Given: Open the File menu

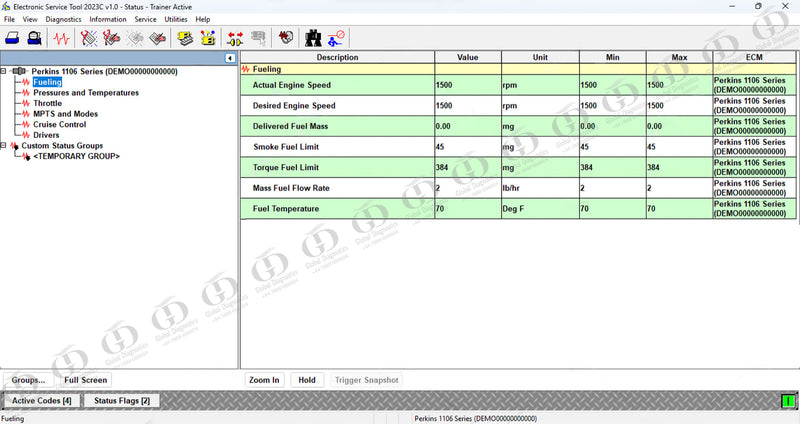Looking at the screenshot, I should tap(9, 19).
